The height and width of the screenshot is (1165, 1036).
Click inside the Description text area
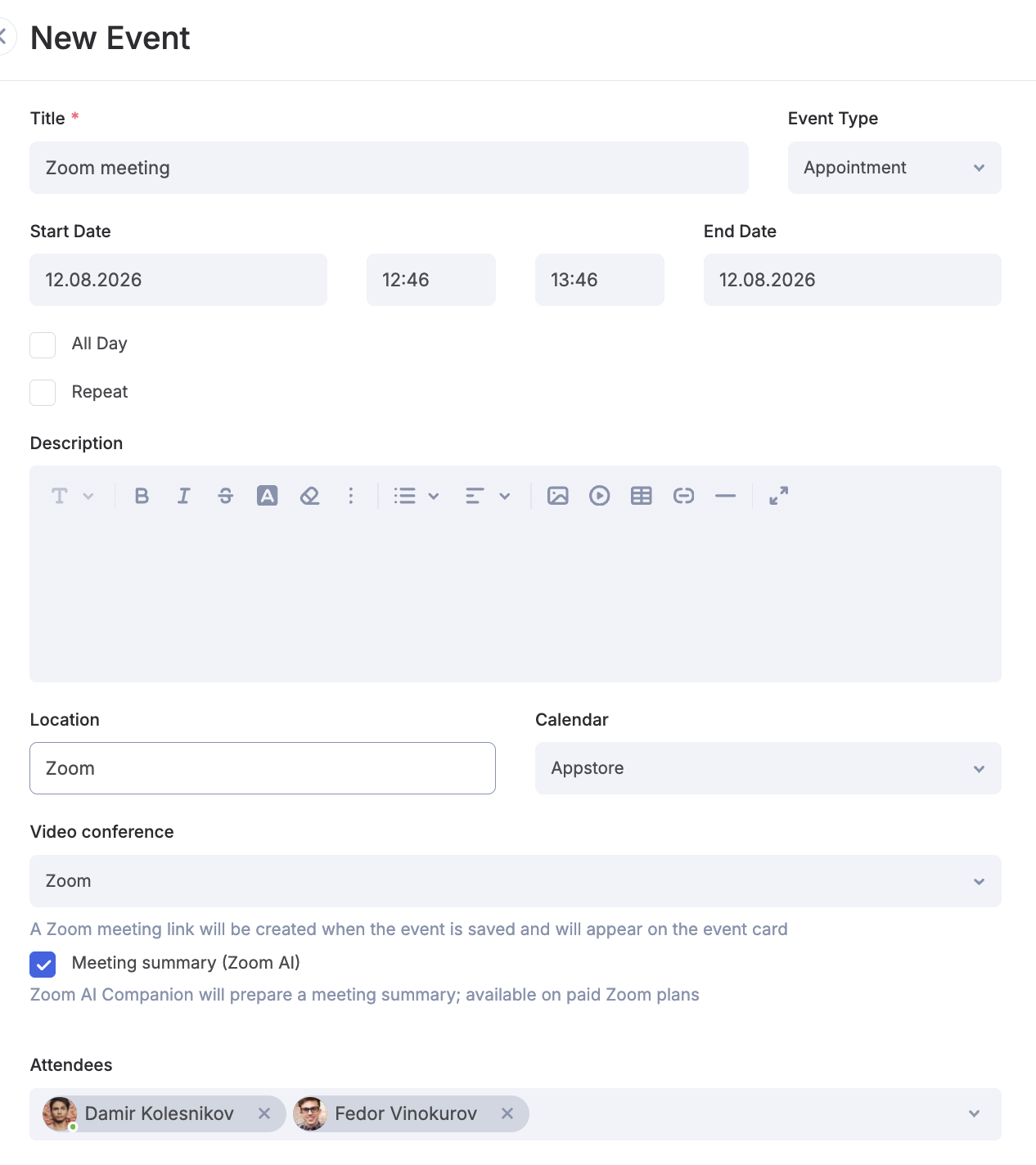point(516,601)
